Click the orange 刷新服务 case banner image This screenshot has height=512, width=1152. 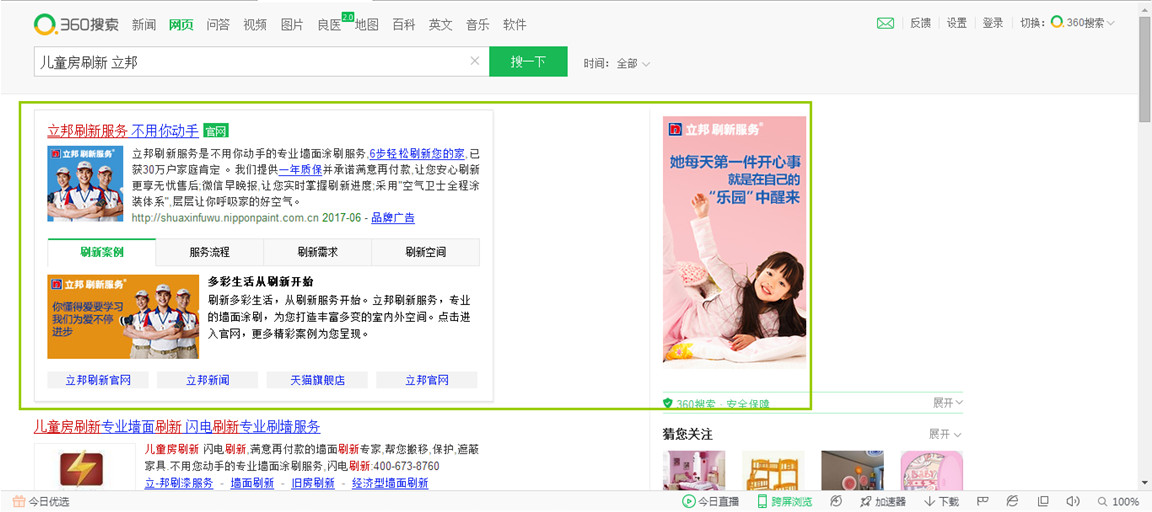[x=123, y=317]
